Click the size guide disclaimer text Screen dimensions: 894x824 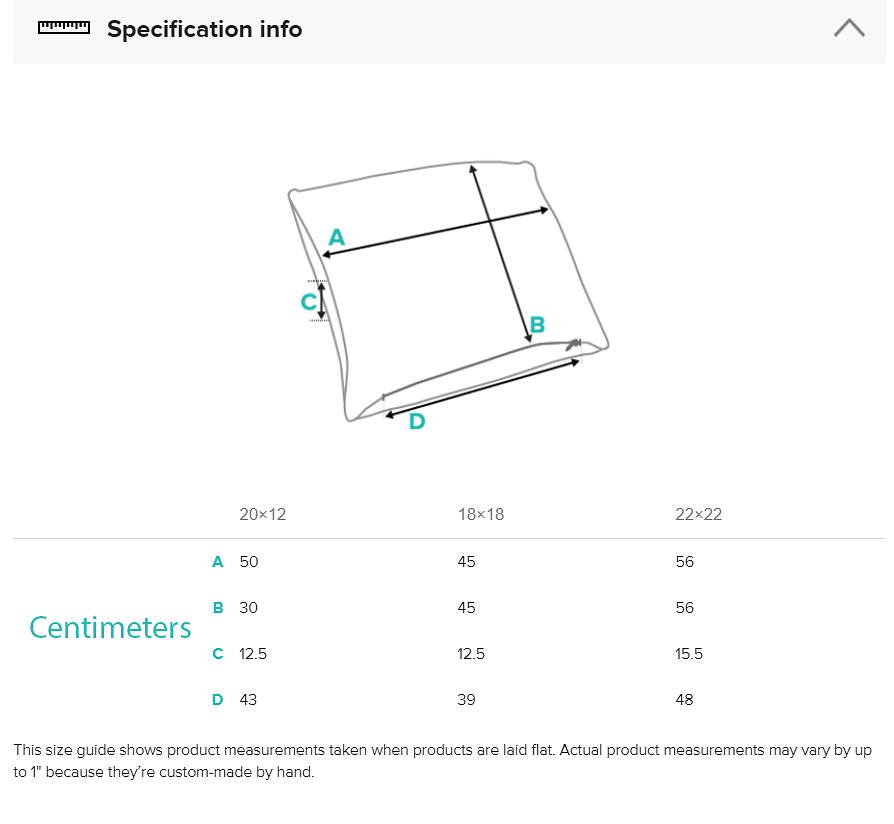pos(440,761)
